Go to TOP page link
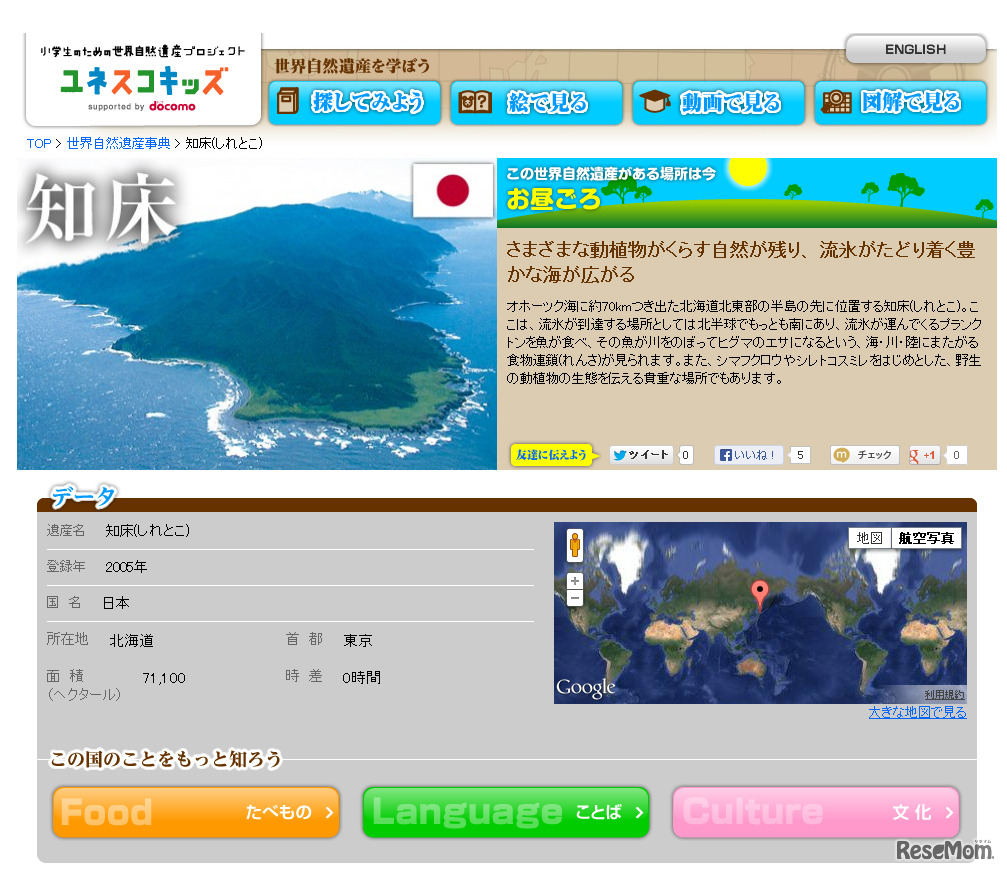The height and width of the screenshot is (873, 1007). click(37, 143)
